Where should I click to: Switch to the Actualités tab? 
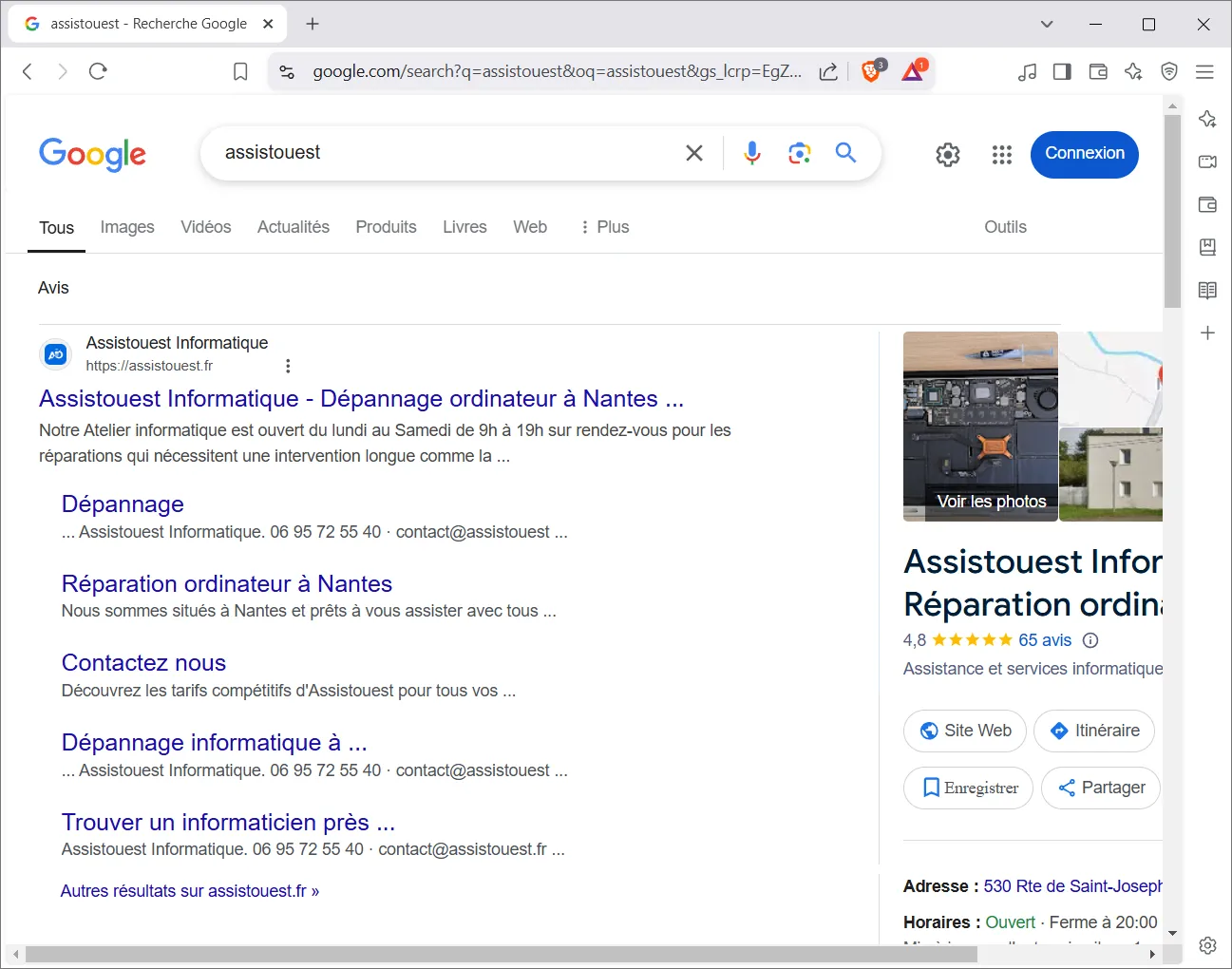[294, 227]
